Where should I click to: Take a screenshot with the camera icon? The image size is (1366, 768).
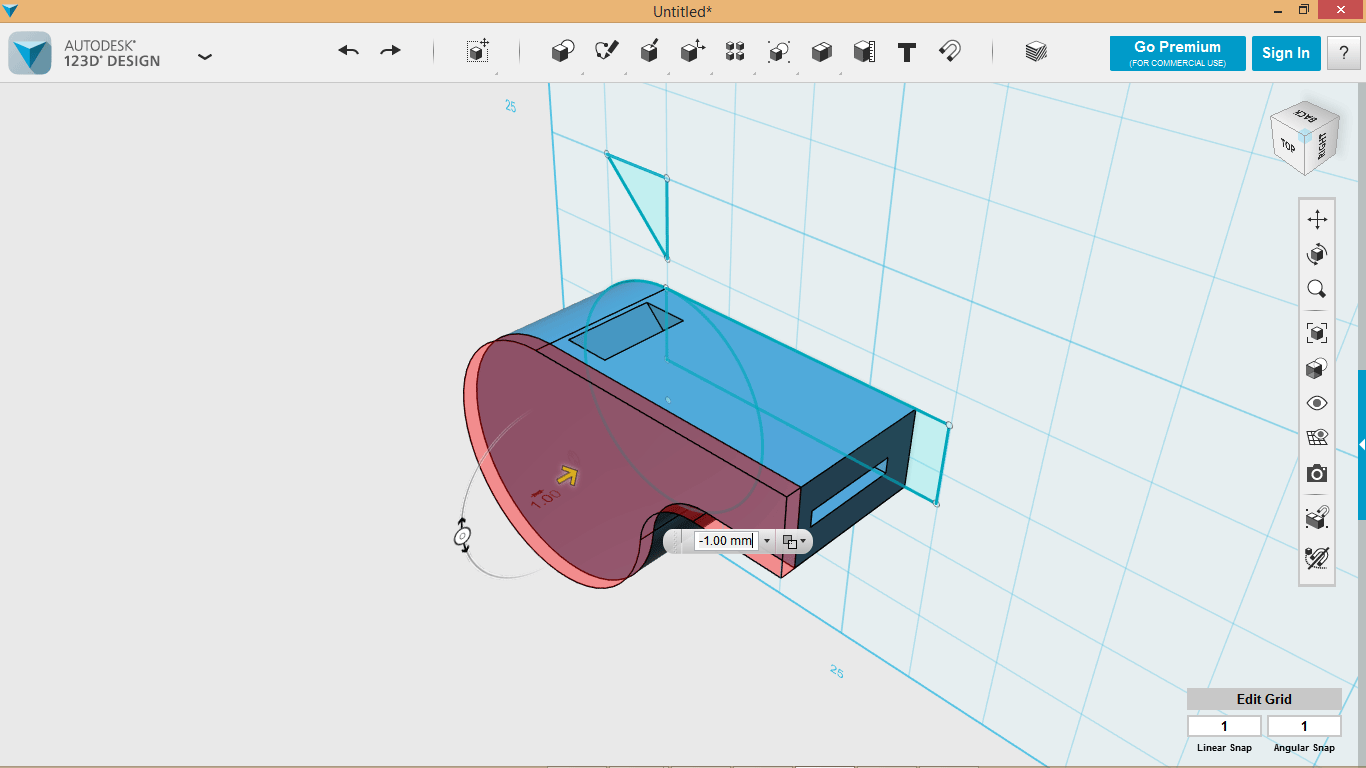tap(1317, 474)
